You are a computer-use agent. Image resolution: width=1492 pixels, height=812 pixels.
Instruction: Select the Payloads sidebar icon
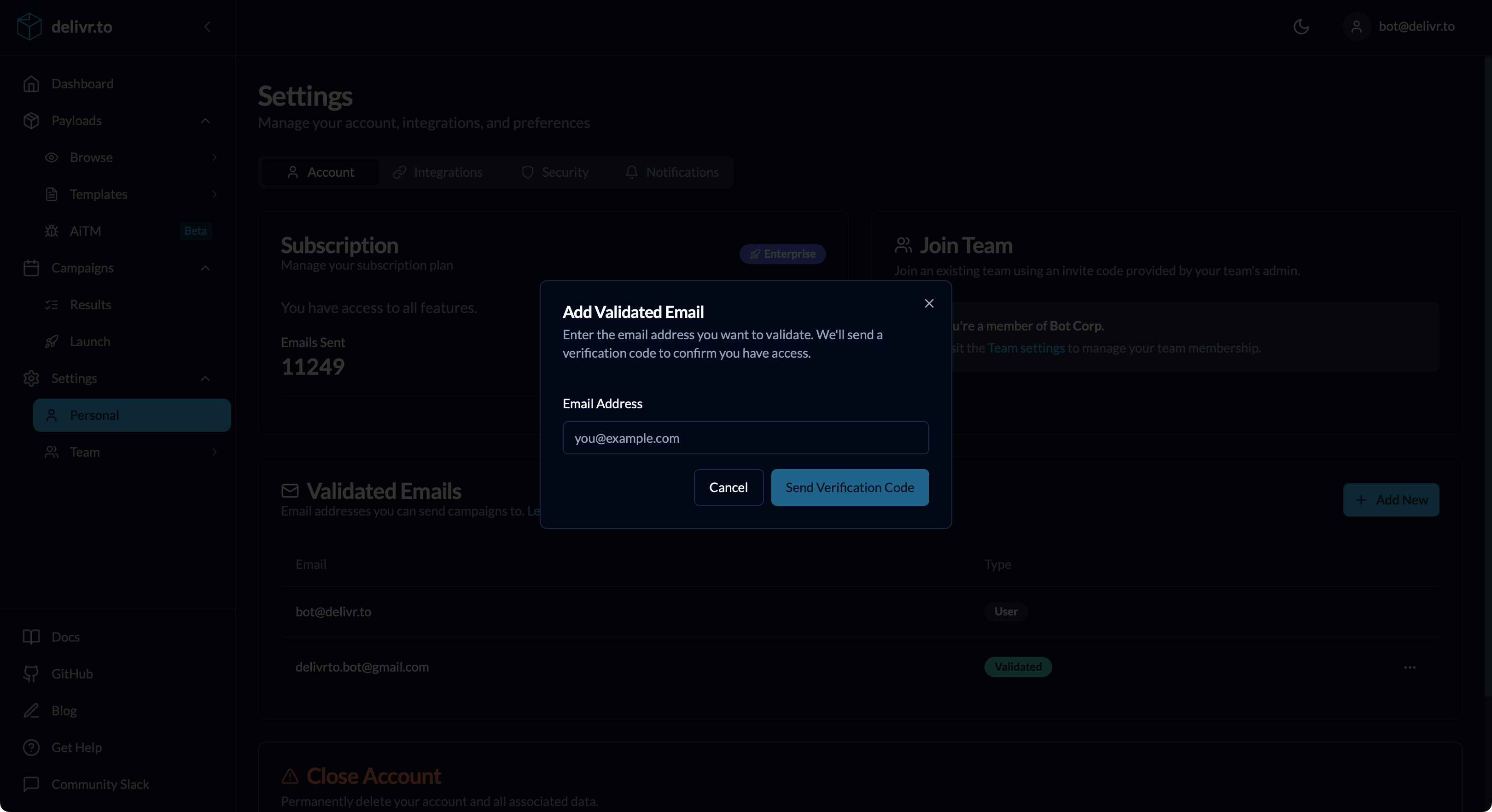click(32, 121)
